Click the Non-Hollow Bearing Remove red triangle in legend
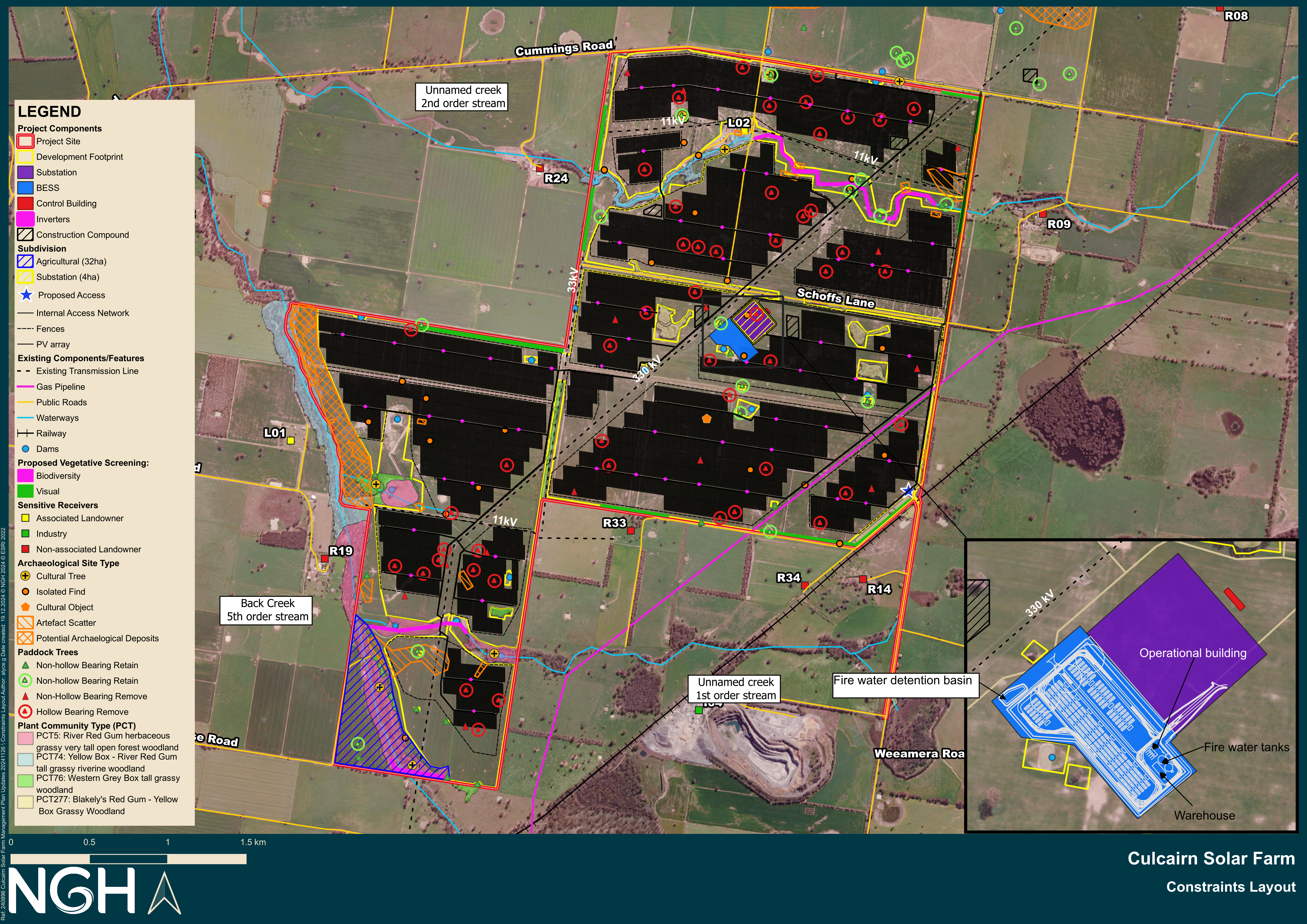The width and height of the screenshot is (1307, 924). pyautogui.click(x=25, y=696)
